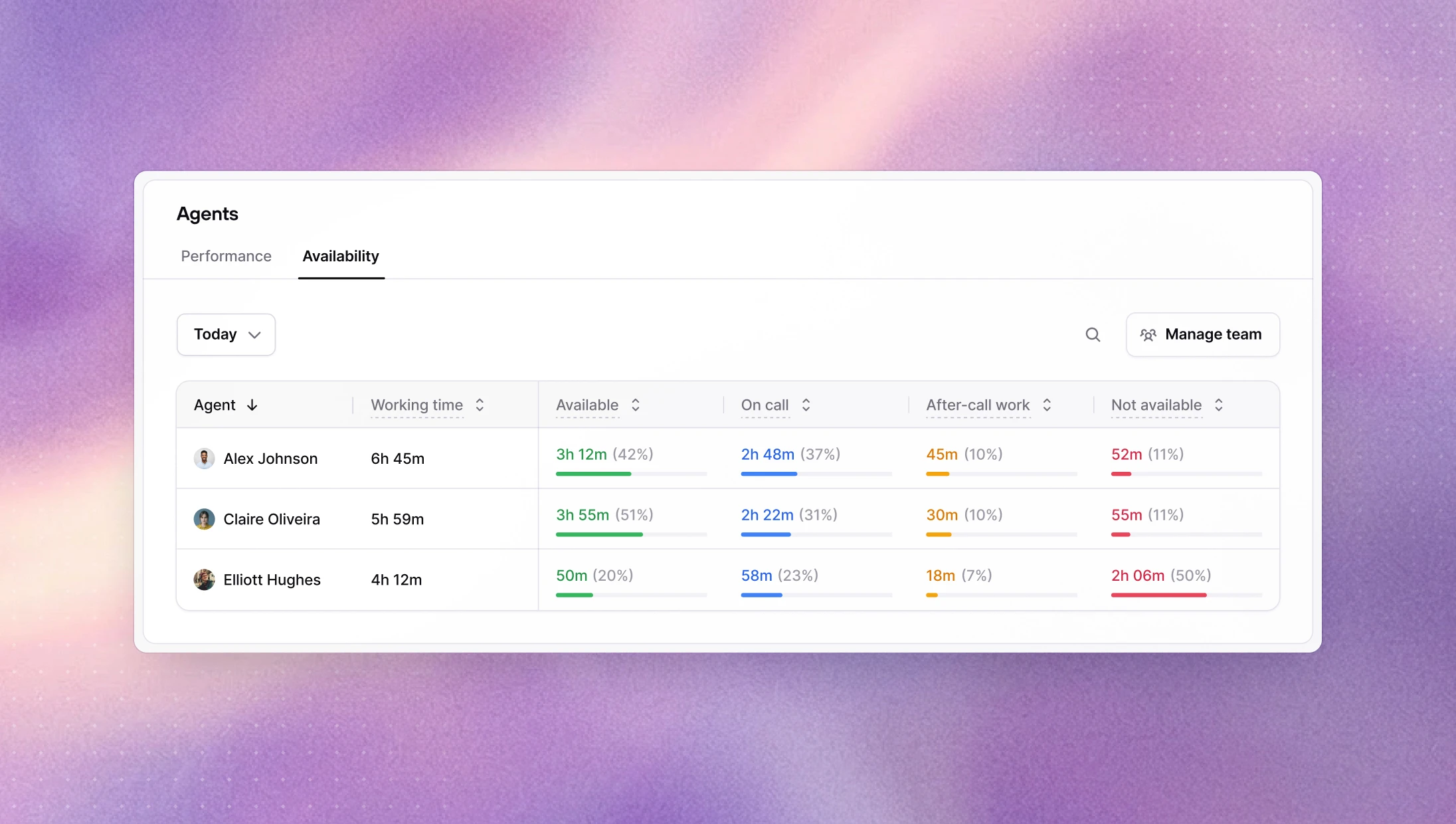Click Claire Oliveira's blue On call bar
The image size is (1456, 824).
coord(765,534)
